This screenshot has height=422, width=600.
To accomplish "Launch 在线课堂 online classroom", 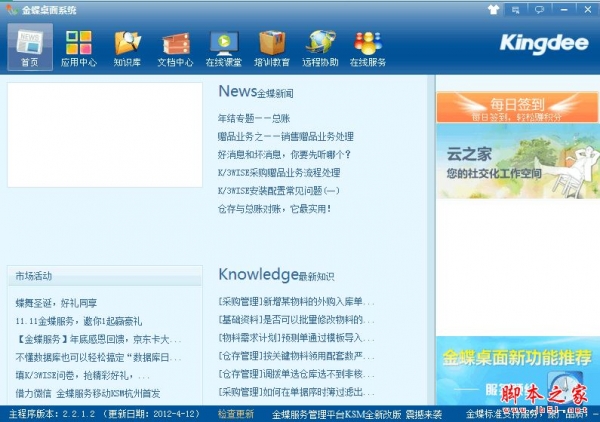I will [224, 48].
